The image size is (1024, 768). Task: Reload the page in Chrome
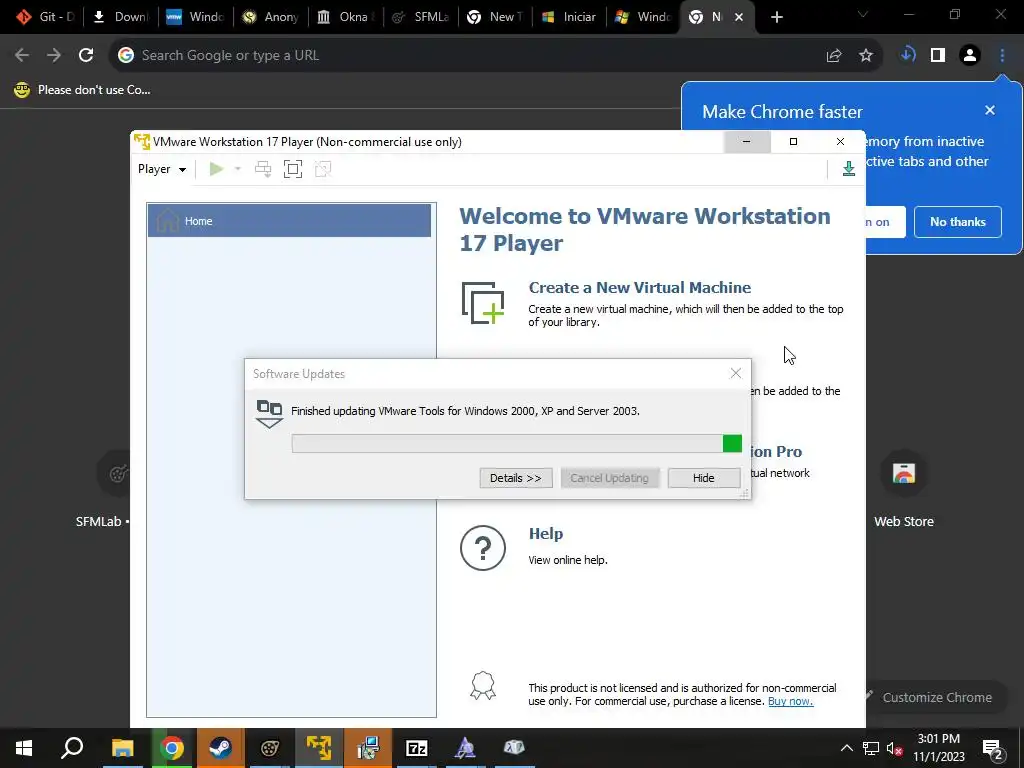click(86, 56)
